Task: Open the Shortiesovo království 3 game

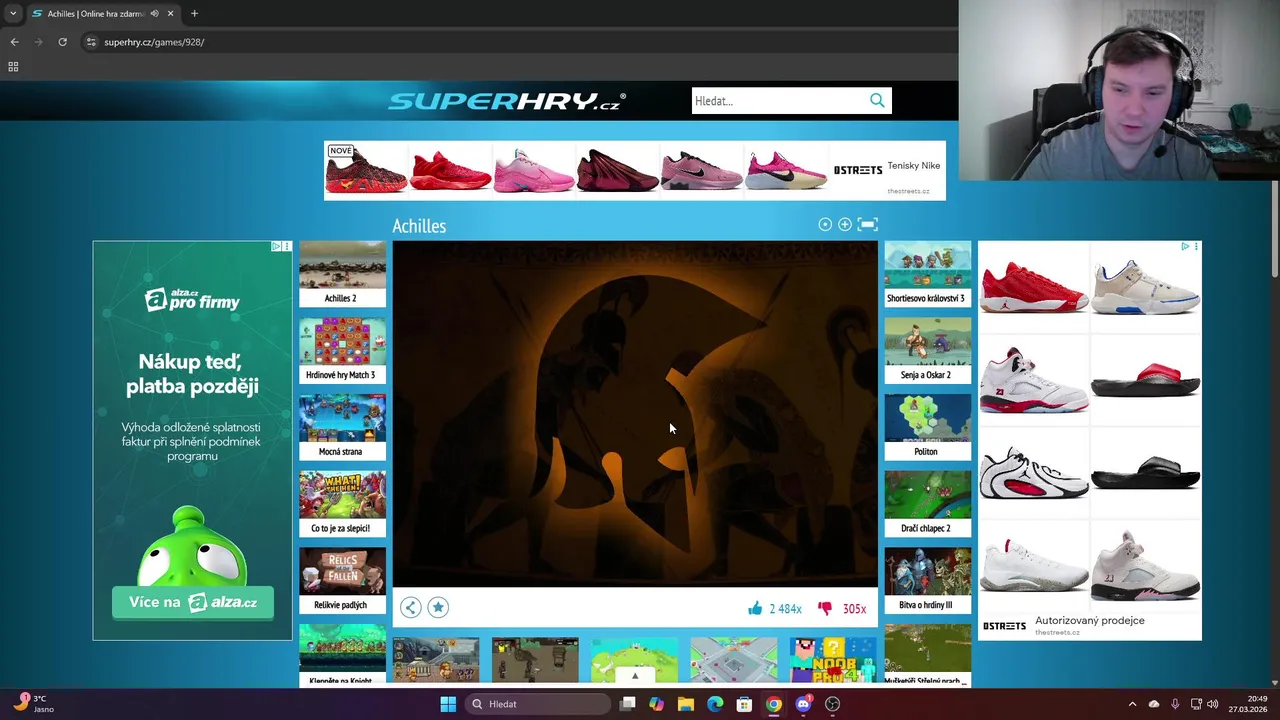Action: (927, 274)
